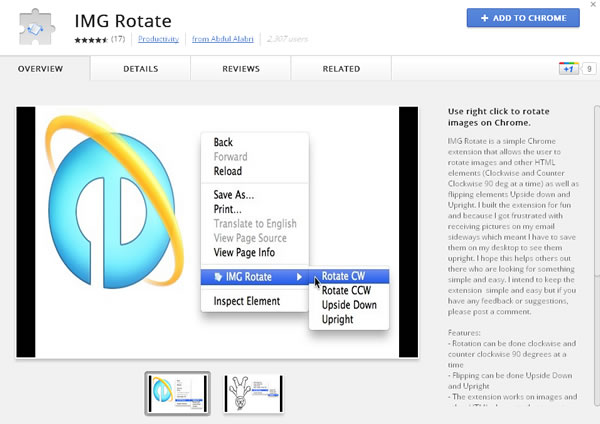Click the "Features:" text in the description
Viewport: 600px width, 424px height.
[464, 333]
